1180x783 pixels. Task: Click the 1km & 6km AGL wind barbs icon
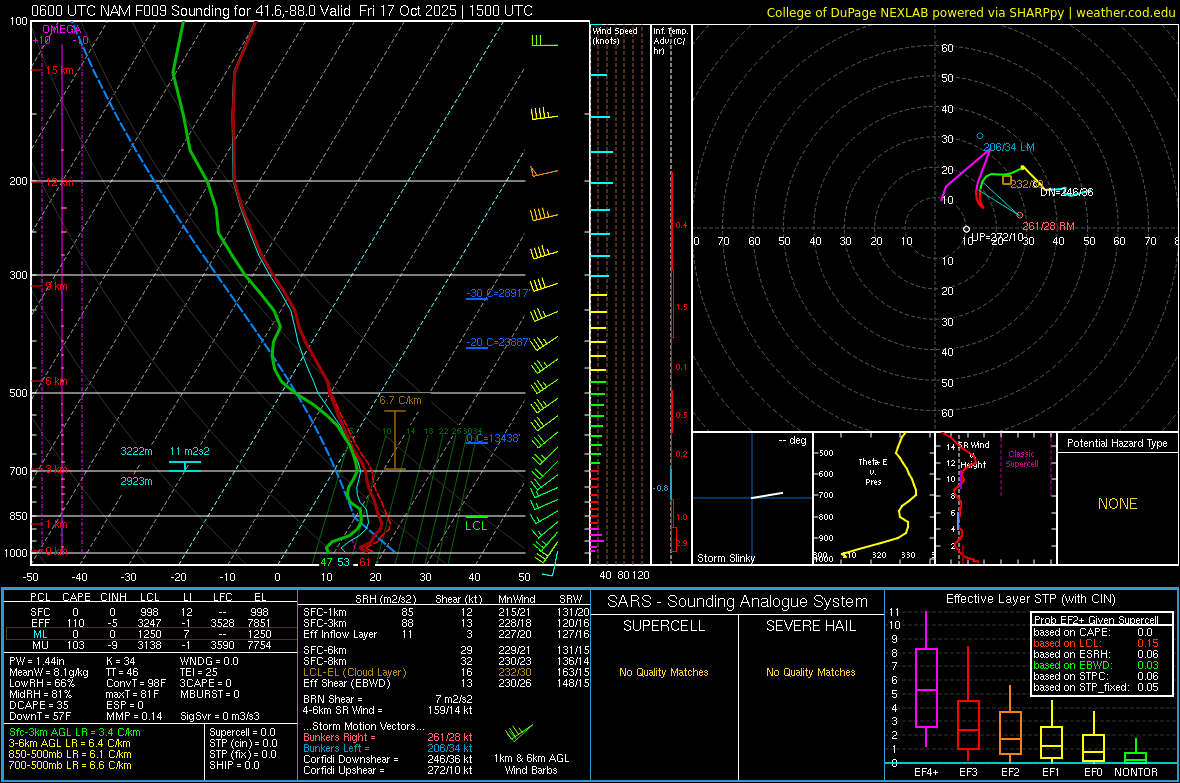click(519, 733)
